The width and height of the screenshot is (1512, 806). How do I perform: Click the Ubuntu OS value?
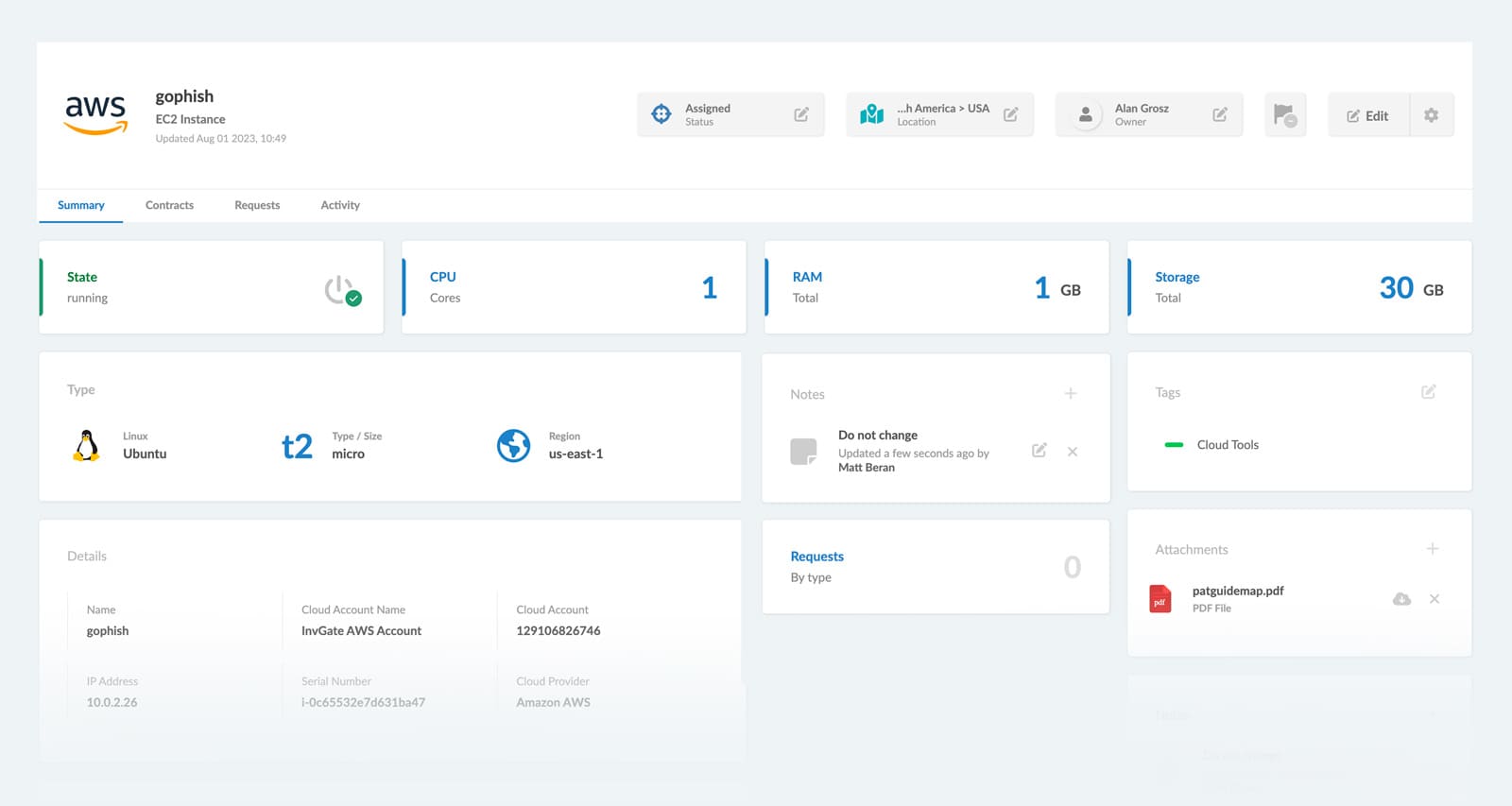click(145, 454)
